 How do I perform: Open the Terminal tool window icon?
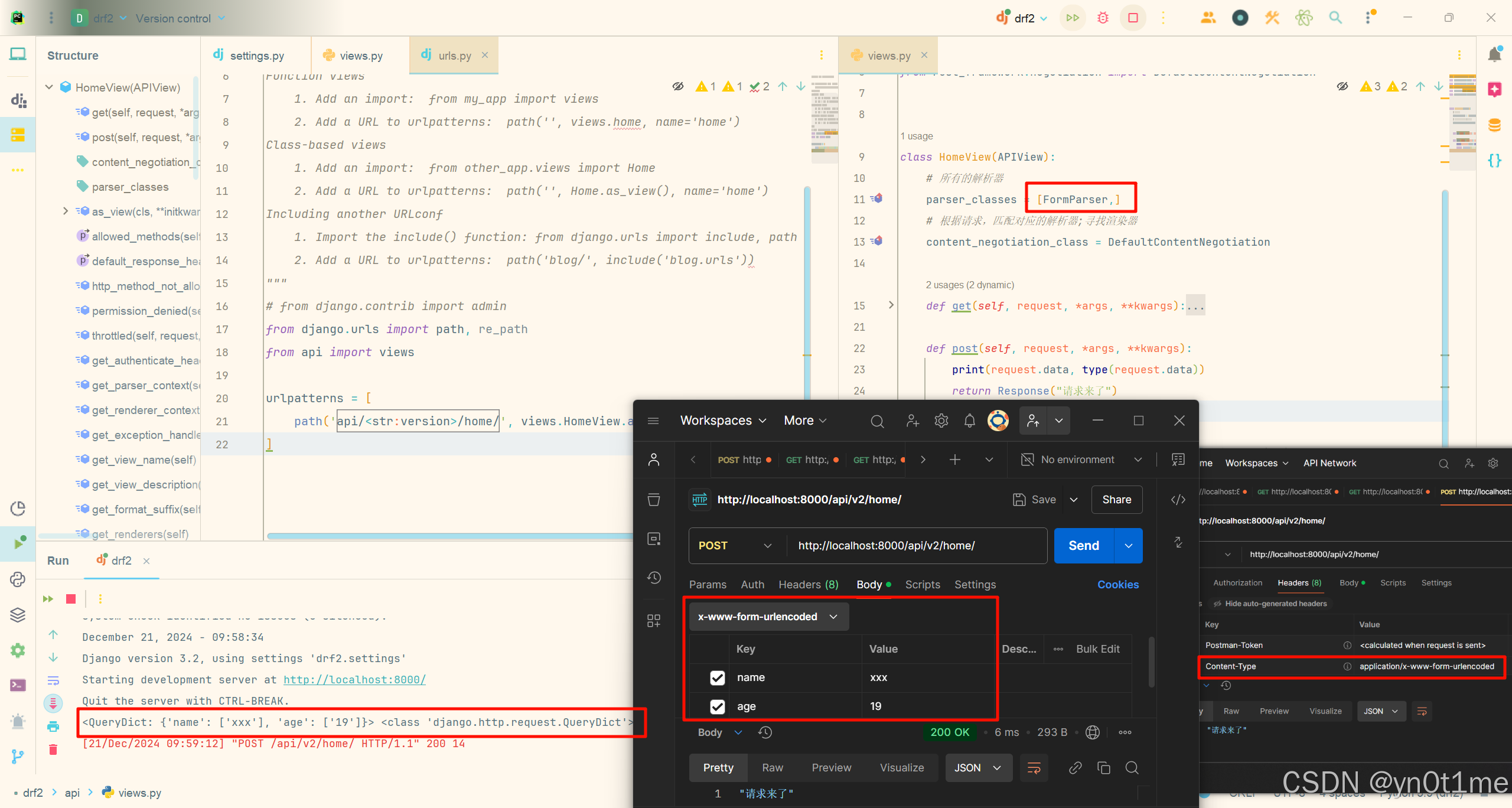18,685
